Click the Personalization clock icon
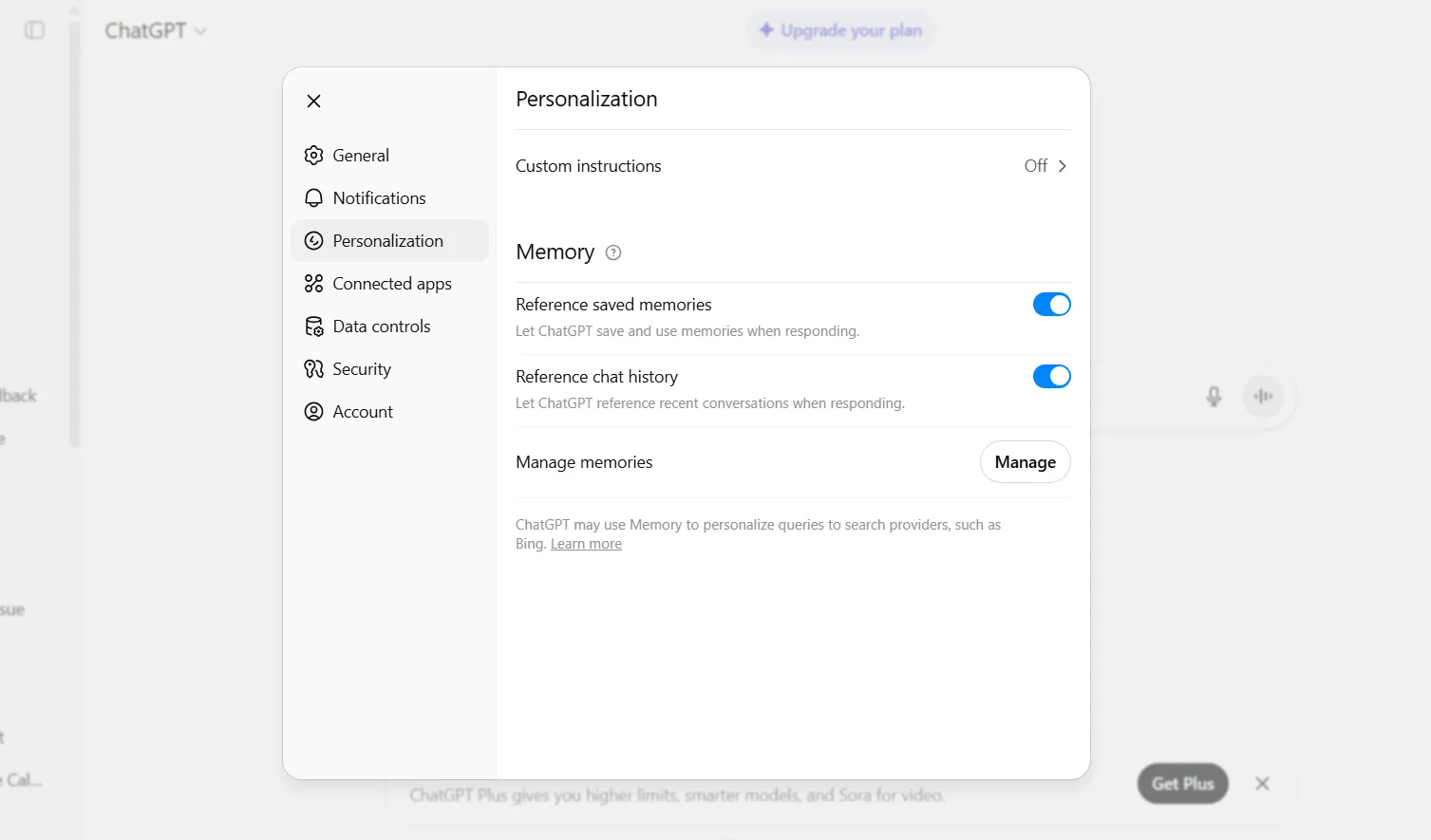The image size is (1431, 840). pos(313,240)
